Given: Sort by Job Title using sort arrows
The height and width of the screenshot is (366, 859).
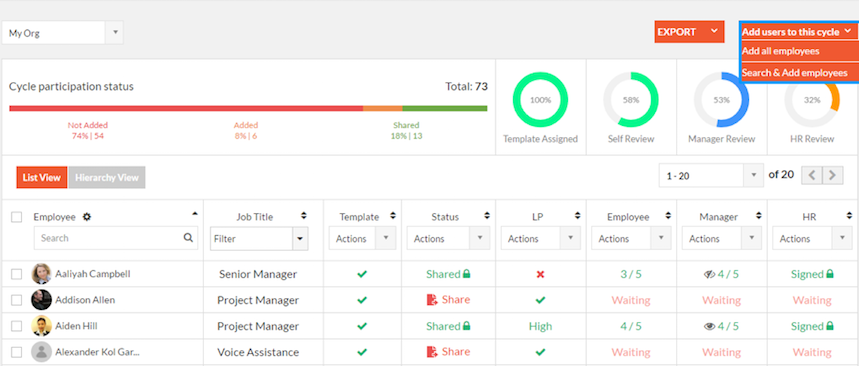Looking at the screenshot, I should point(303,216).
